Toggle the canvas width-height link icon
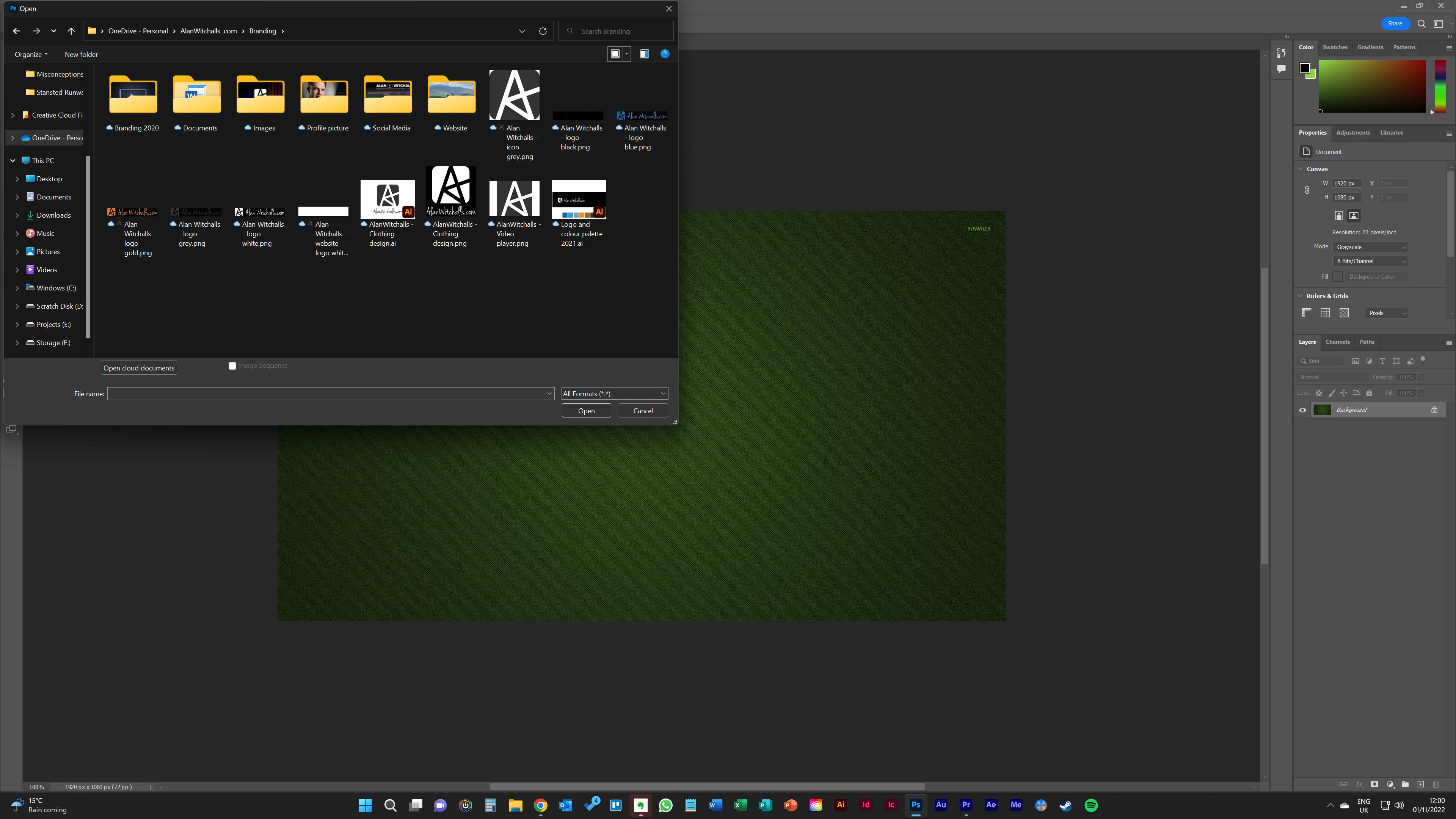Viewport: 1456px width, 819px height. click(x=1307, y=190)
